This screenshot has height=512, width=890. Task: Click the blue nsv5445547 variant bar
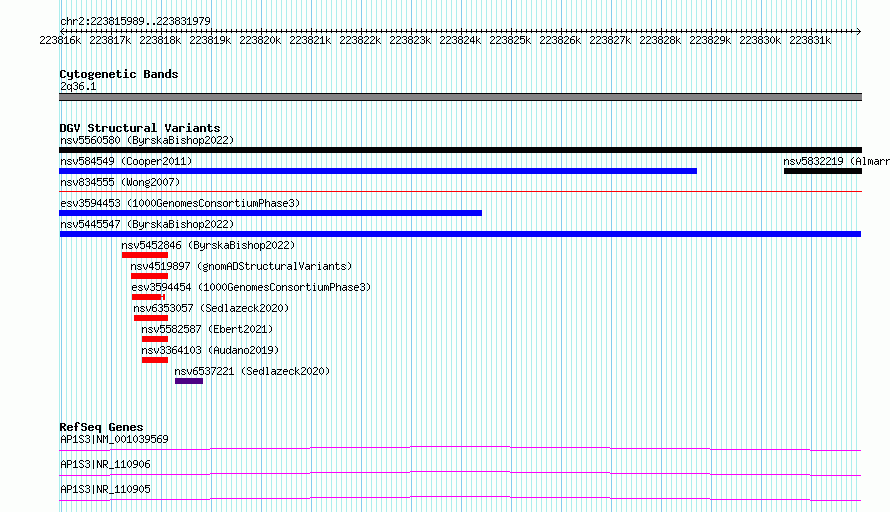coord(460,234)
